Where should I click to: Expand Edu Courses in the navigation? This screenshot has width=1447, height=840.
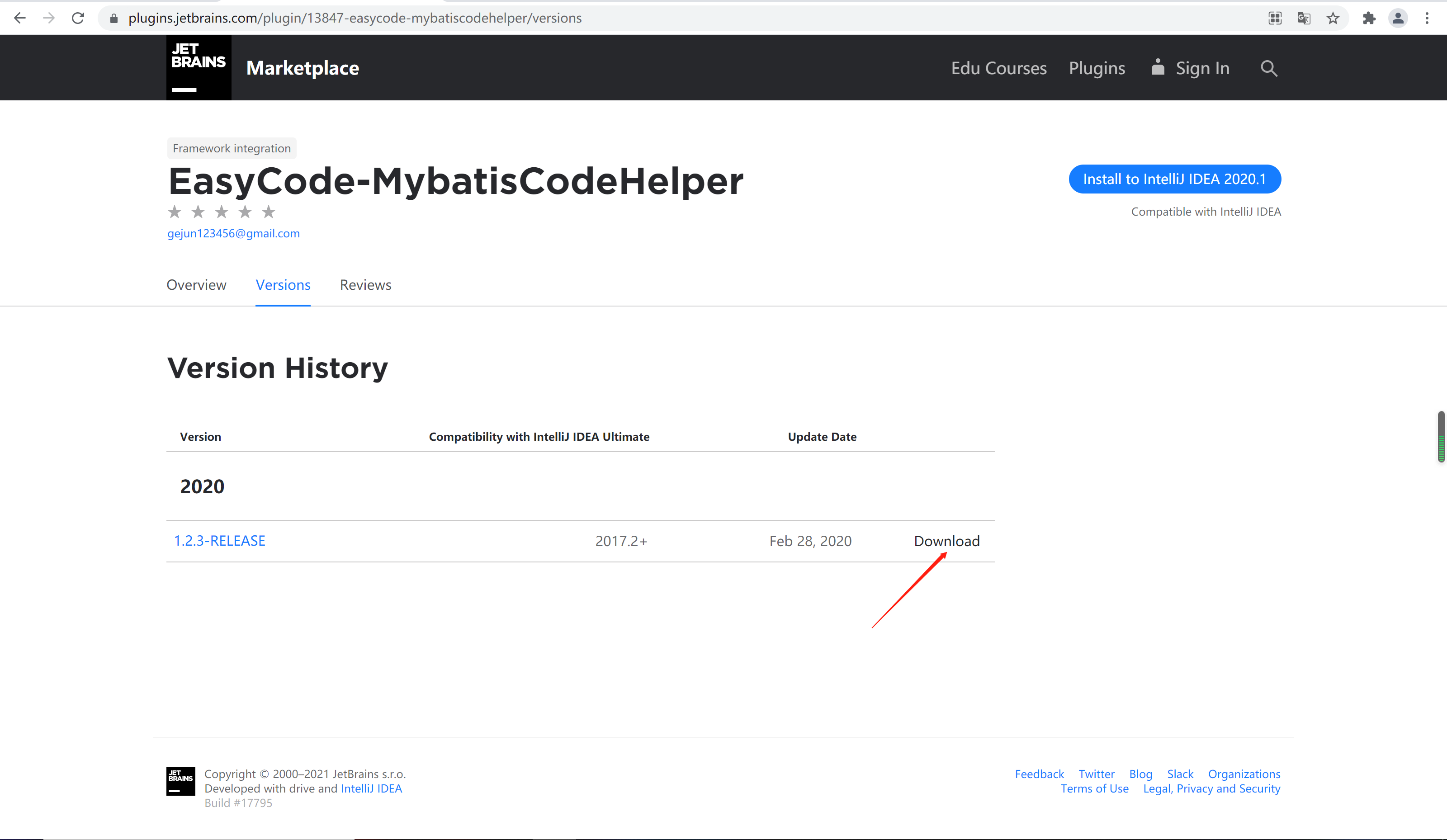[998, 67]
